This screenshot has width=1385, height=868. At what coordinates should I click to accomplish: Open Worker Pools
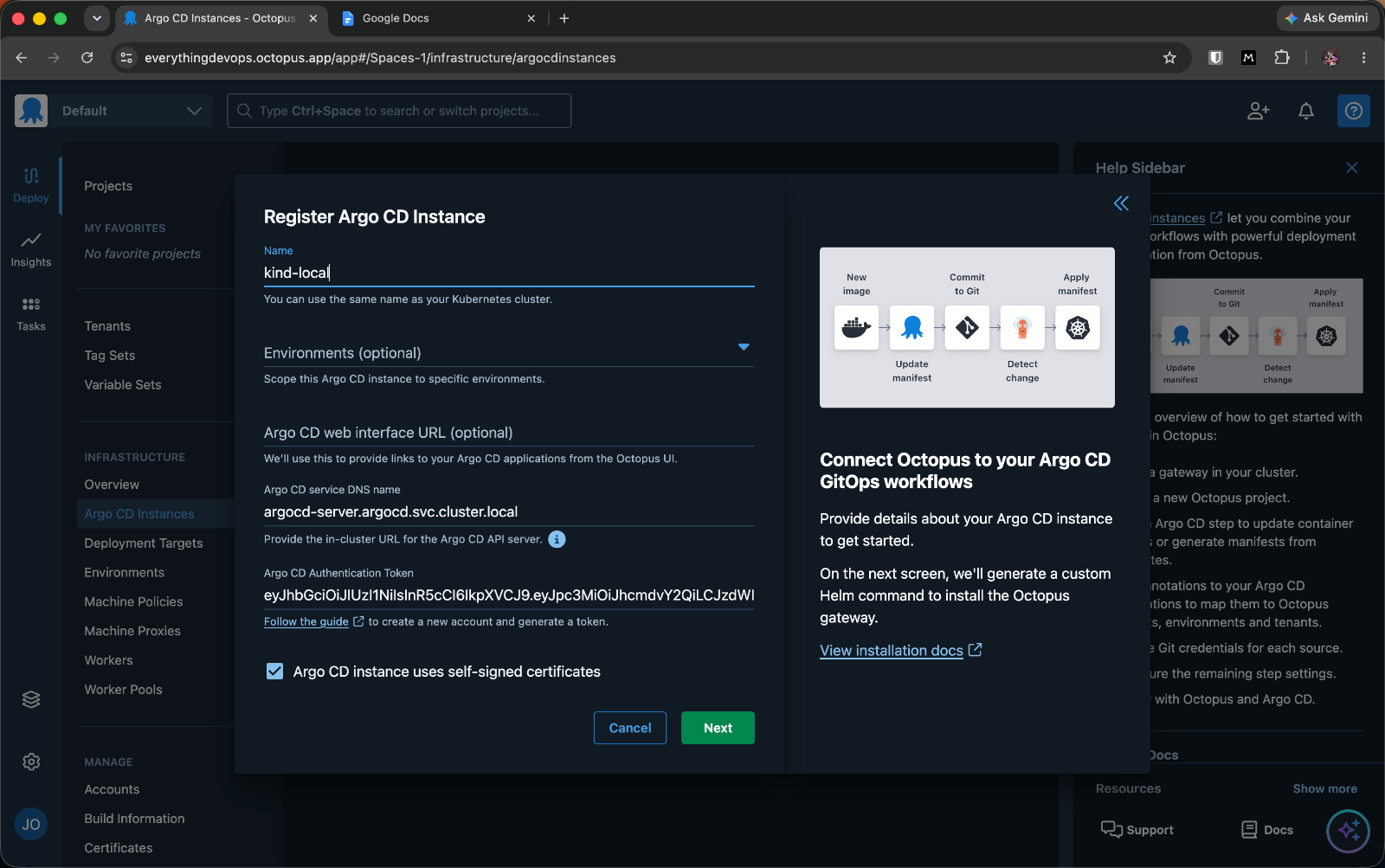click(x=124, y=690)
